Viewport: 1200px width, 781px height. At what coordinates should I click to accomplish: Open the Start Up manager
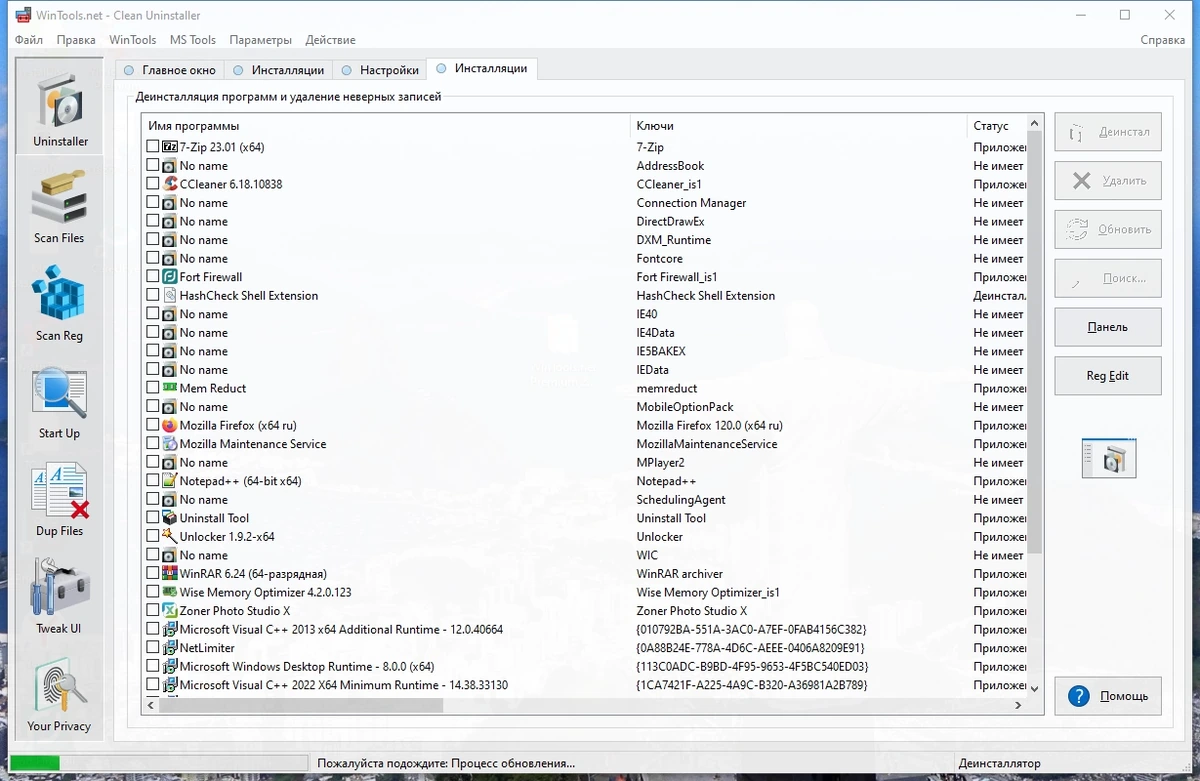60,402
